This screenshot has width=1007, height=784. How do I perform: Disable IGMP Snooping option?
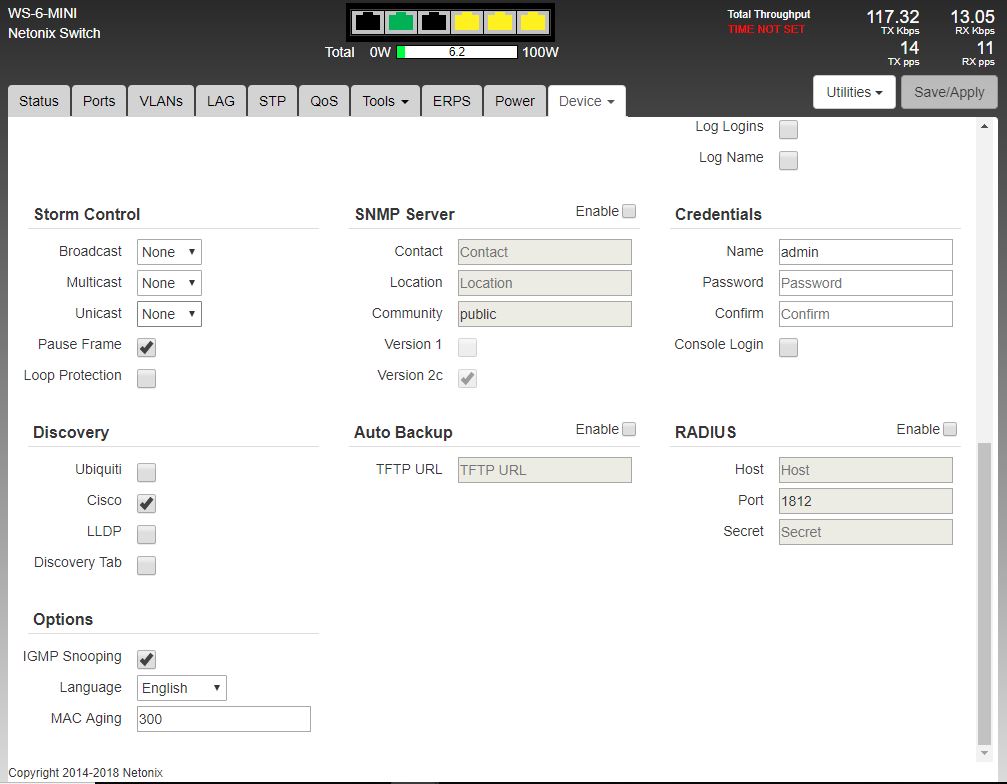pos(146,659)
